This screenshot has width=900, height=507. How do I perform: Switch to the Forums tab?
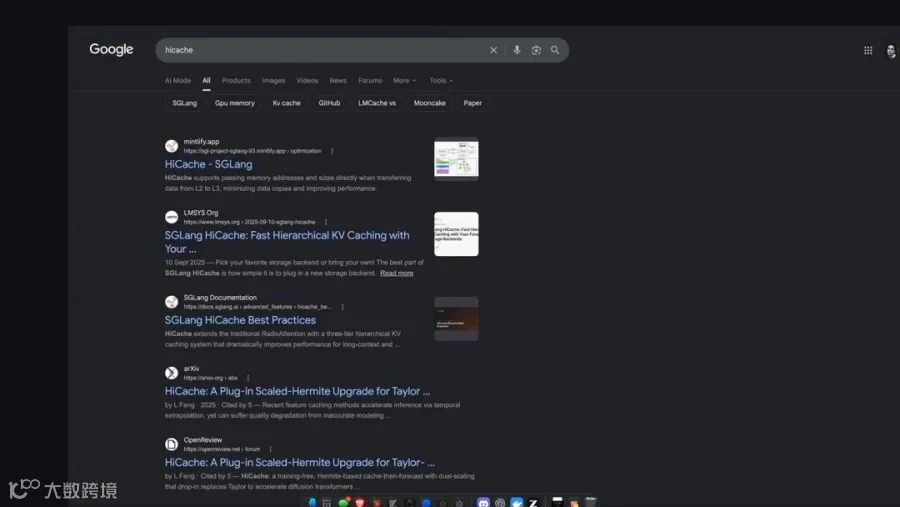370,80
